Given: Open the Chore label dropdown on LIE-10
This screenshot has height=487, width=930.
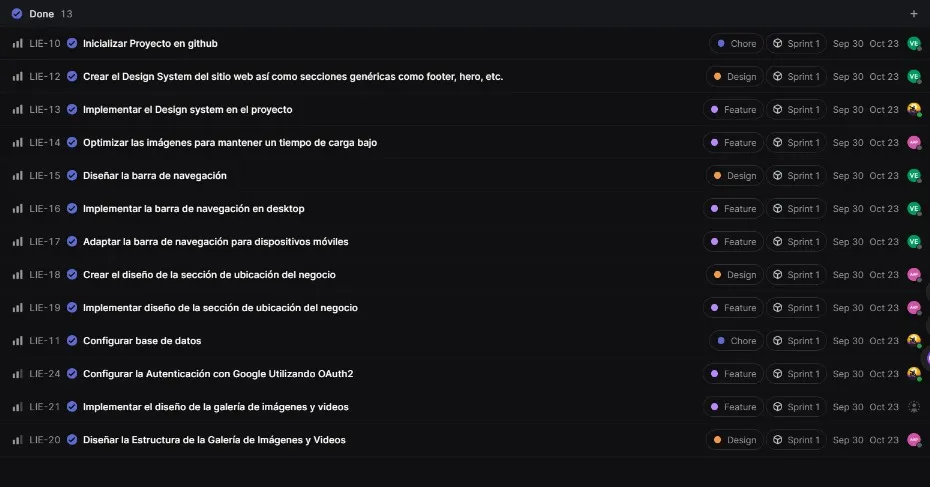Looking at the screenshot, I should (x=736, y=44).
